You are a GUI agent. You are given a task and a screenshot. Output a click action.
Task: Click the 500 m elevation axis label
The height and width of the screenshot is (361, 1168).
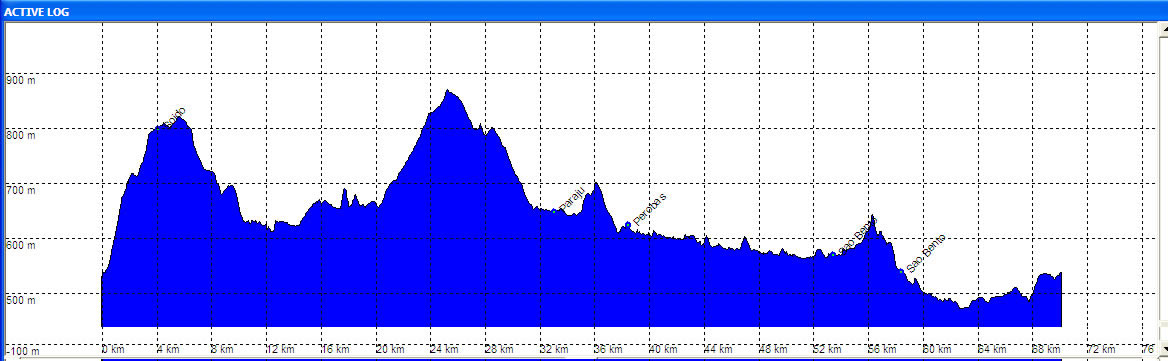21,301
